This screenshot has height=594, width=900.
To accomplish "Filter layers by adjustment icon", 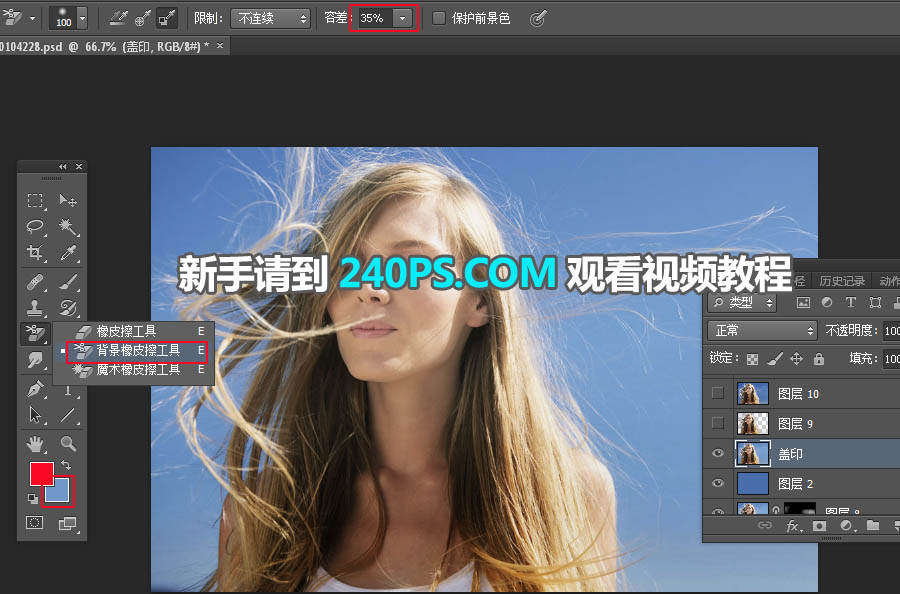I will (x=827, y=302).
